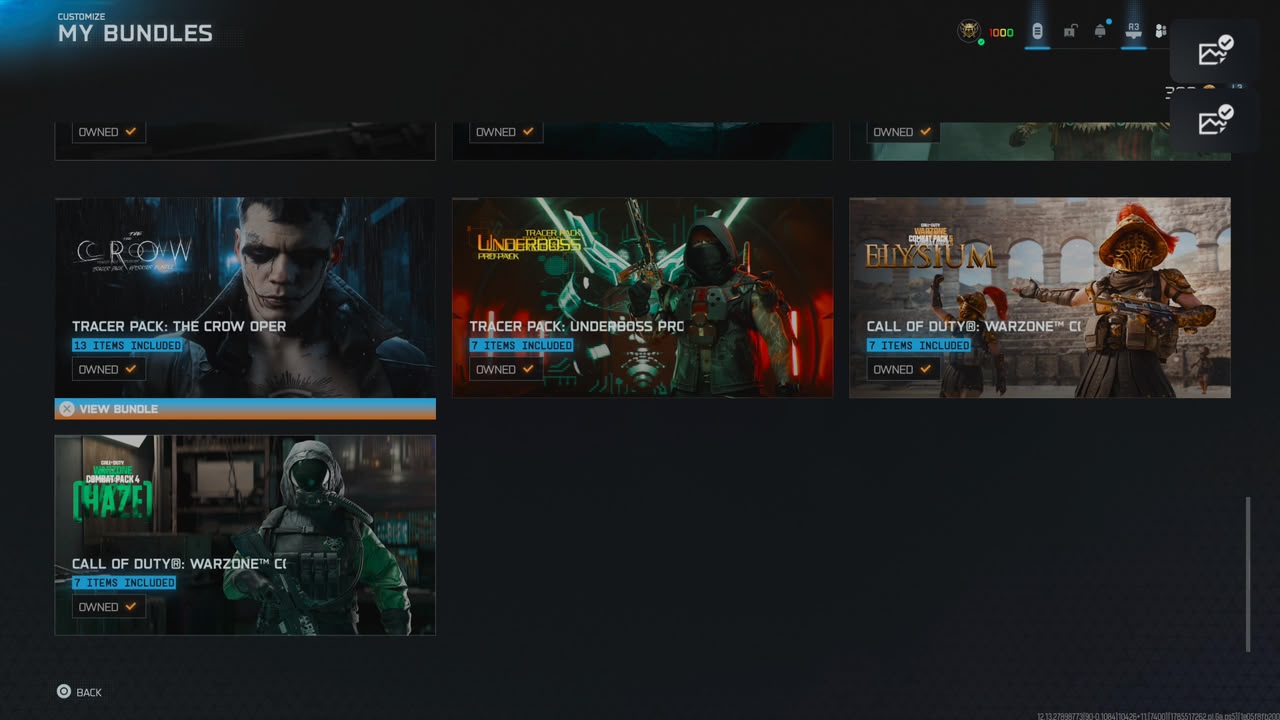Click View Bundle under The Crow

tap(245, 409)
